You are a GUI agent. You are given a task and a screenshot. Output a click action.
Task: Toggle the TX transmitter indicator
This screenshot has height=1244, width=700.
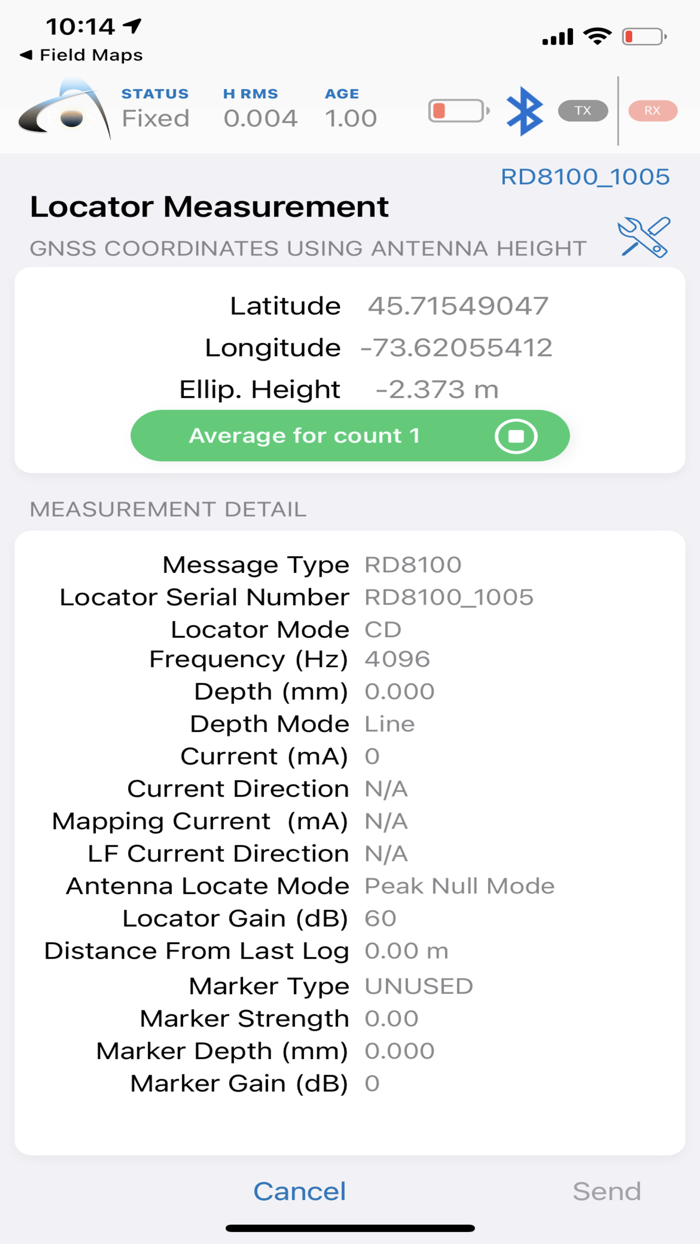click(583, 110)
